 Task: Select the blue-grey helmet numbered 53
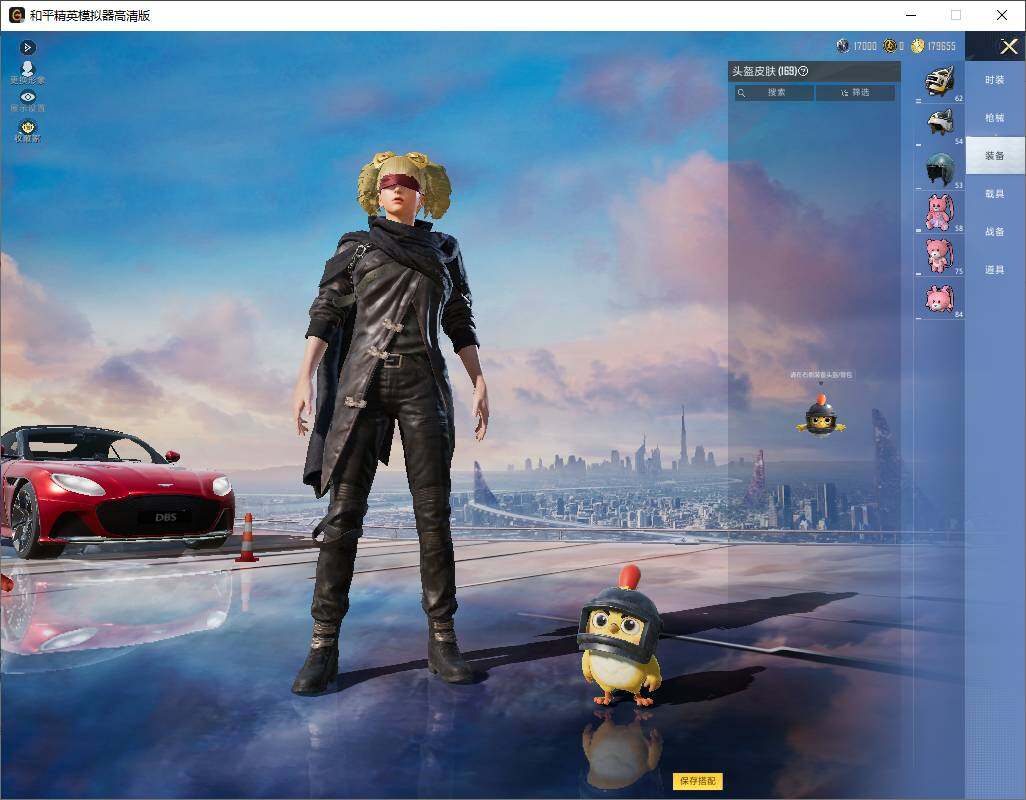[940, 168]
